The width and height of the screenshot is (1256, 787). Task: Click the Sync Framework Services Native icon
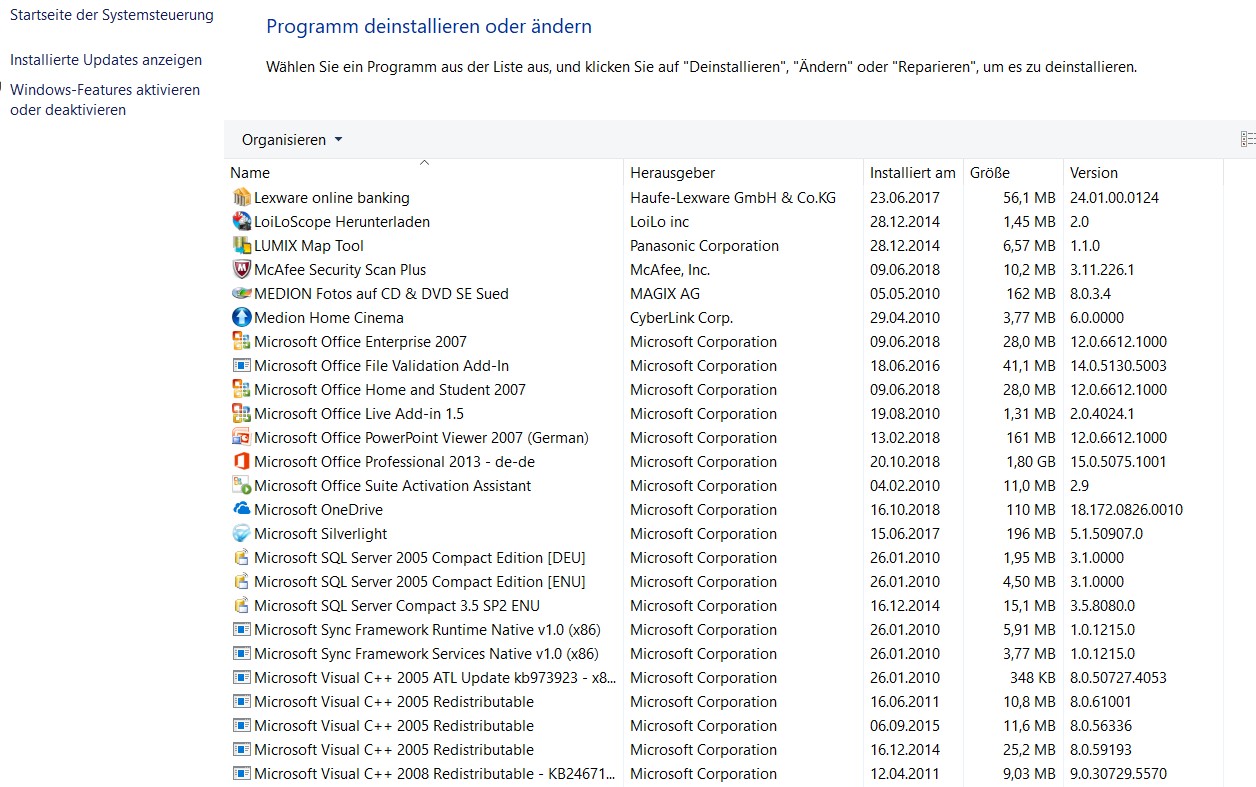241,653
